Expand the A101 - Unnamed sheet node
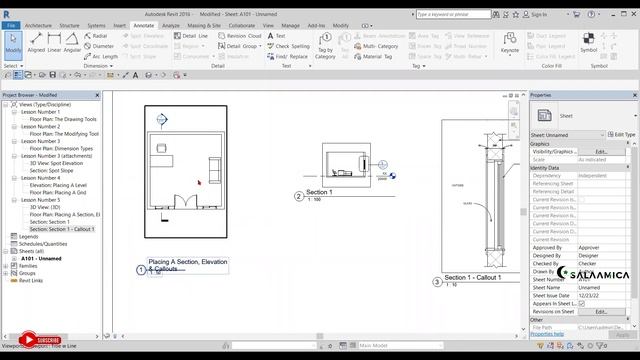The height and width of the screenshot is (360, 640). 14,259
